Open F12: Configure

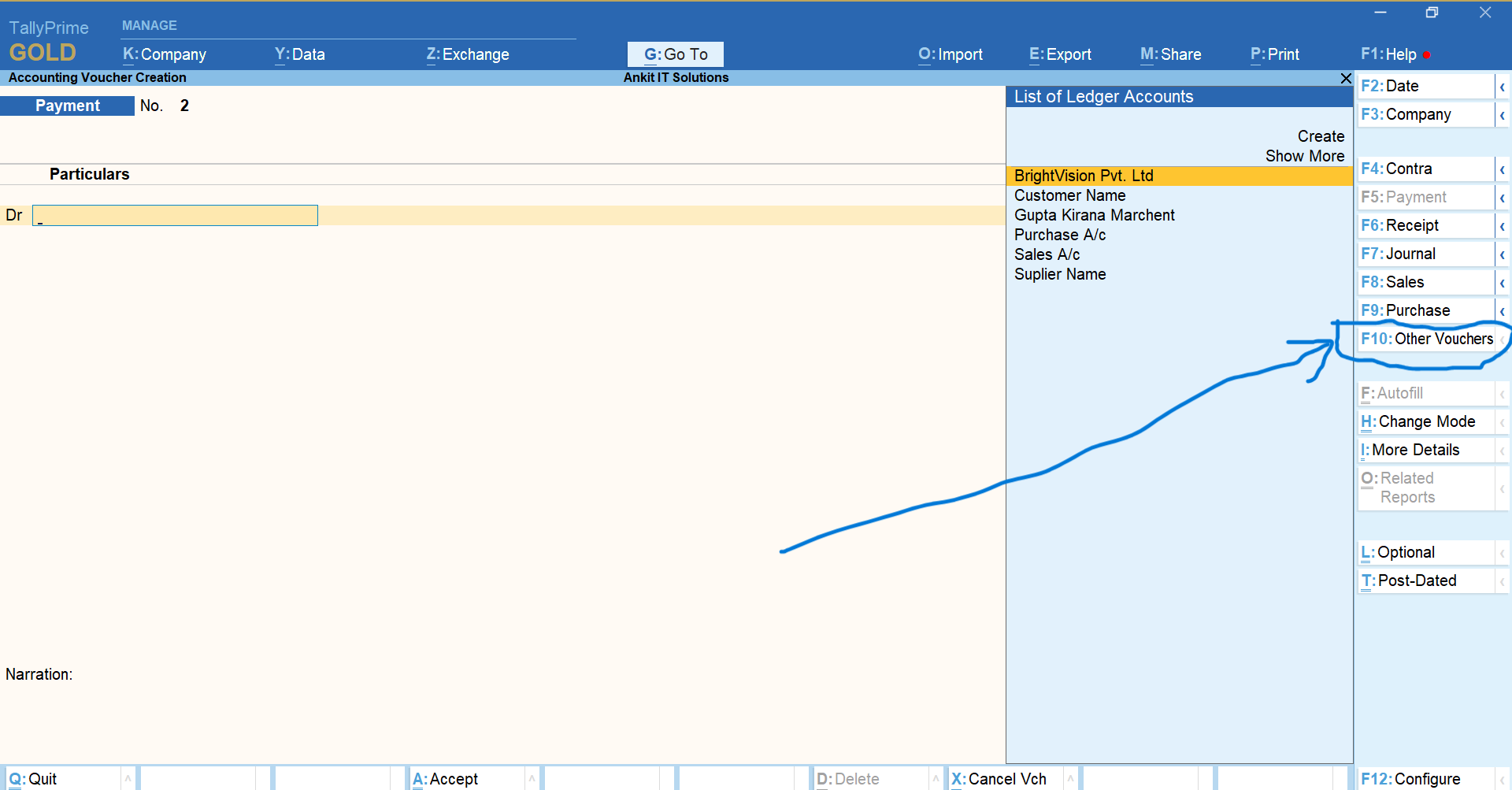(x=1425, y=778)
